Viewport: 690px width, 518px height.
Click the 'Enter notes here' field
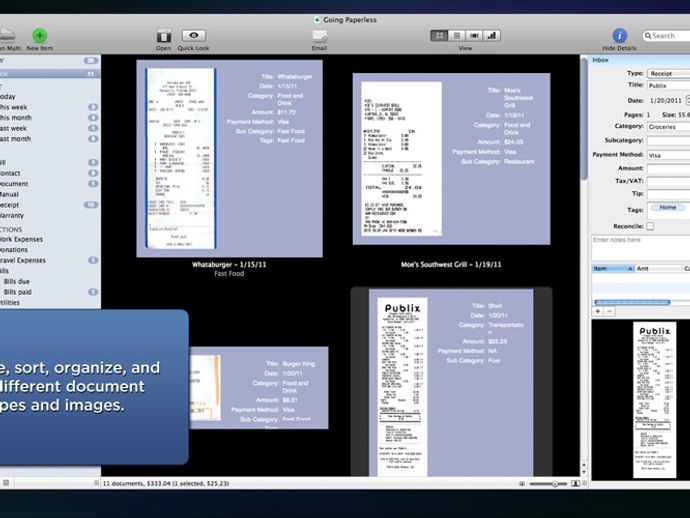641,248
